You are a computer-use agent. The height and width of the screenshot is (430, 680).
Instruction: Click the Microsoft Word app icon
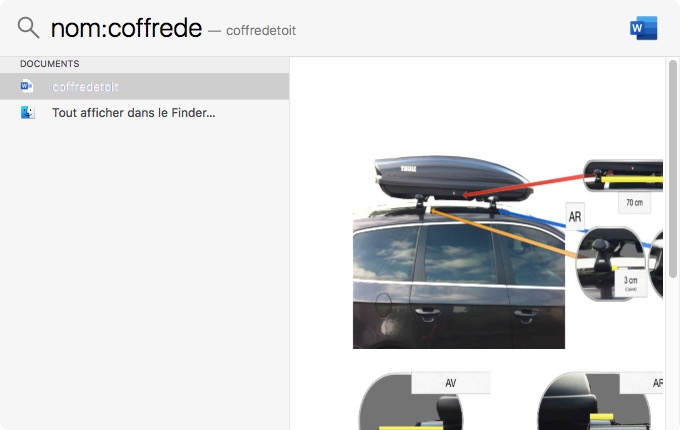pyautogui.click(x=644, y=28)
